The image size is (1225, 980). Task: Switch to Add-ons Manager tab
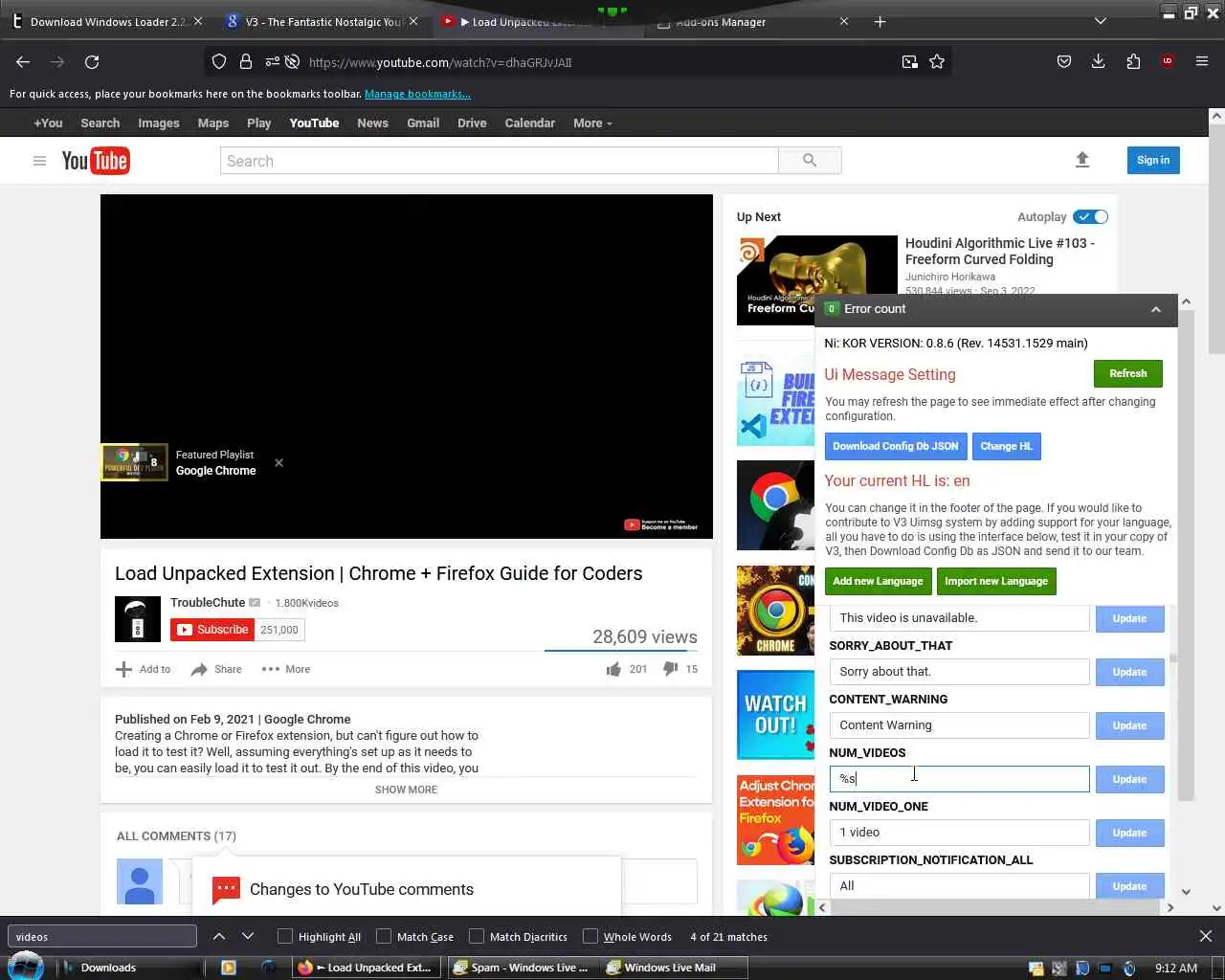(751, 21)
